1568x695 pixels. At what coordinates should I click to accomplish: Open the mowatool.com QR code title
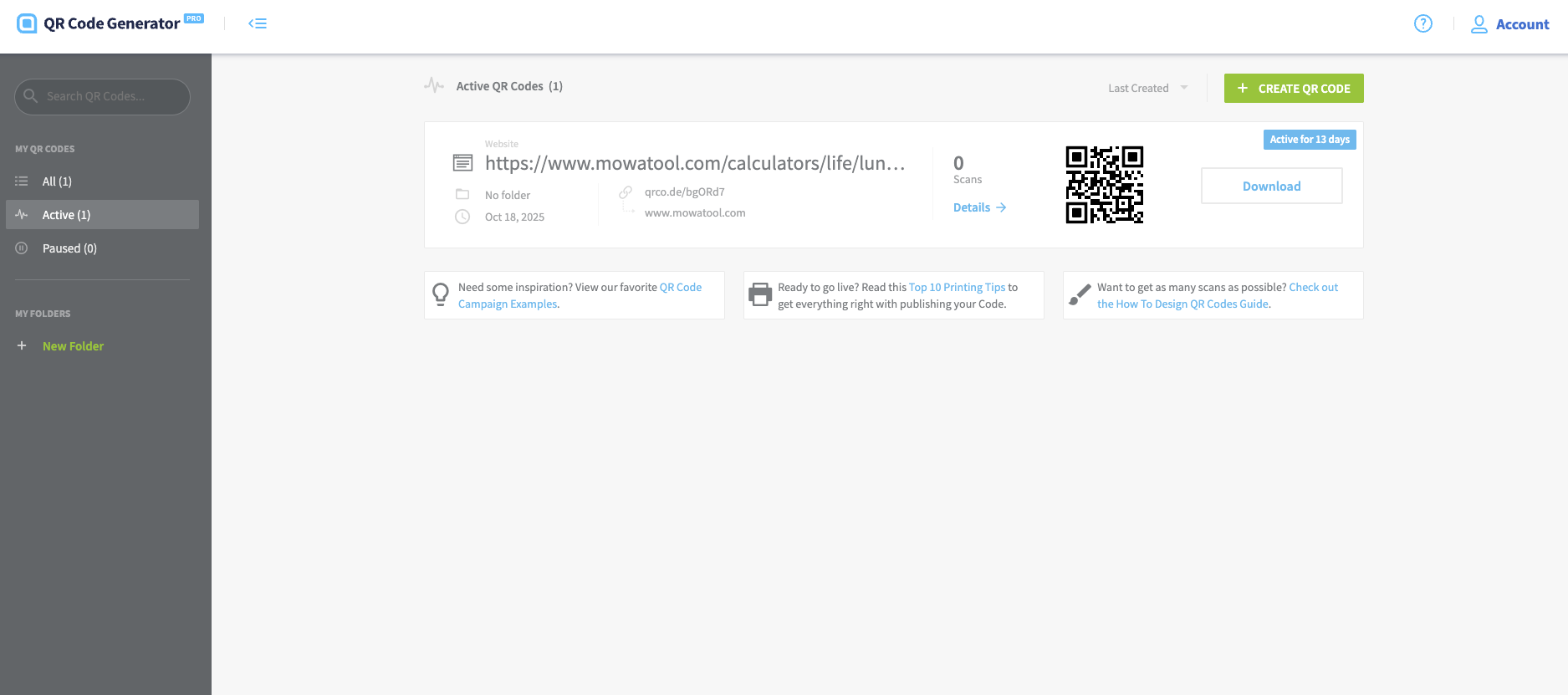pos(695,163)
